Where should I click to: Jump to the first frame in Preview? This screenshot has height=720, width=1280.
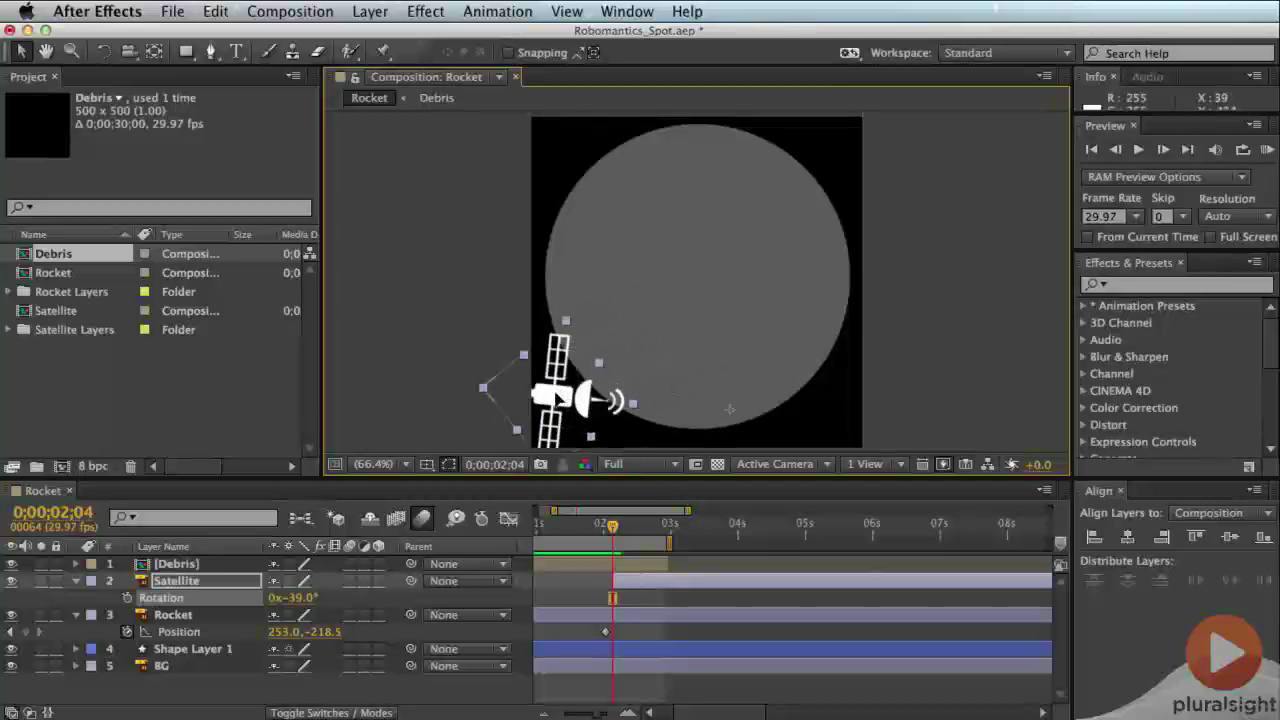coord(1091,150)
